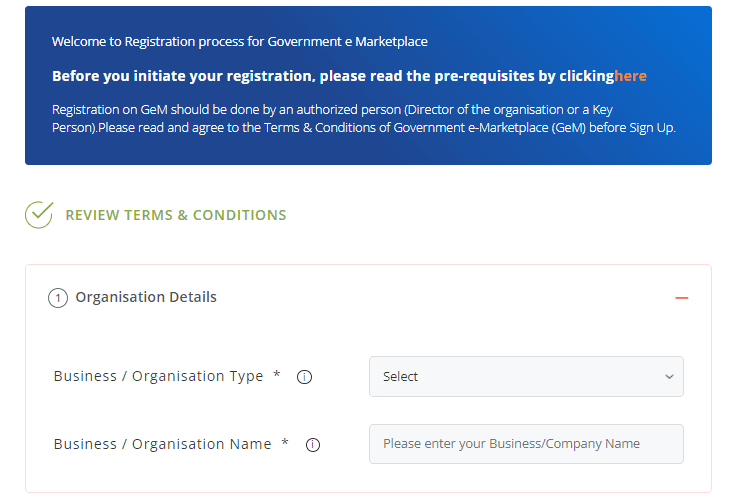
Task: Click the 'Welcome to Registration process' heading
Action: [239, 42]
